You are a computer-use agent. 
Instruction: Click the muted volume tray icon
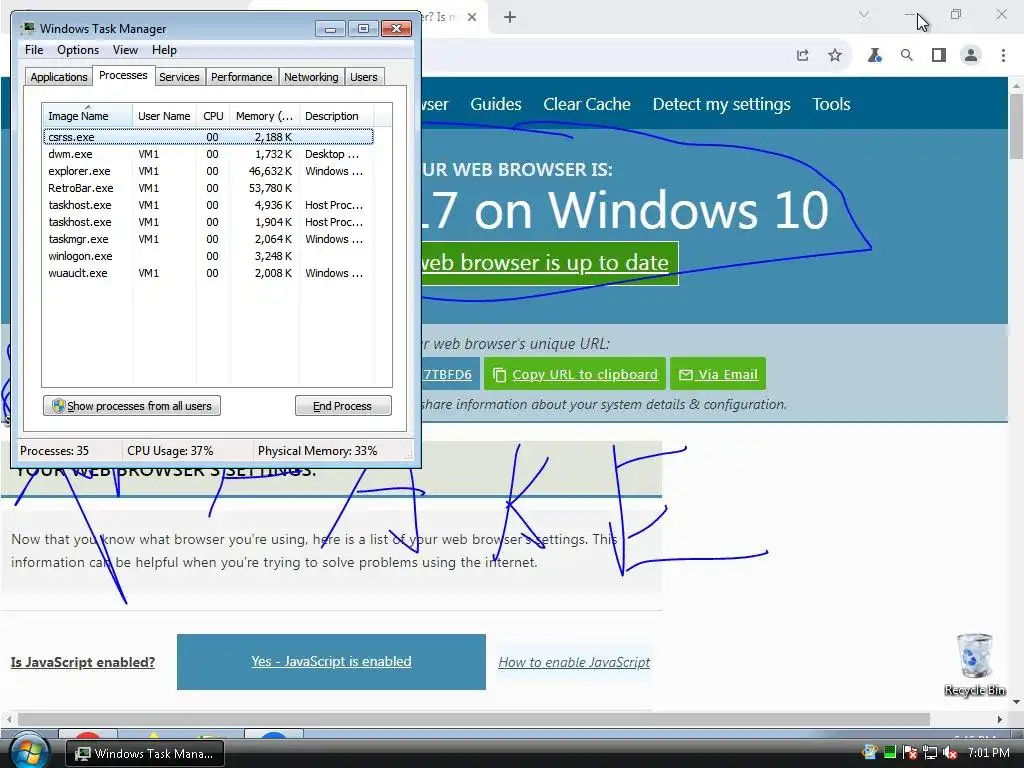tap(950, 753)
